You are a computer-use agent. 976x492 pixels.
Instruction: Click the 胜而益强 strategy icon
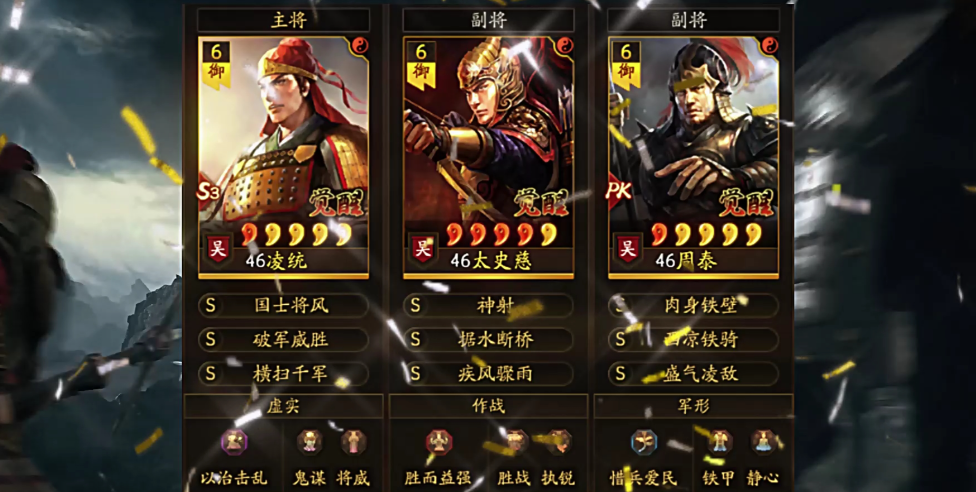tap(439, 442)
